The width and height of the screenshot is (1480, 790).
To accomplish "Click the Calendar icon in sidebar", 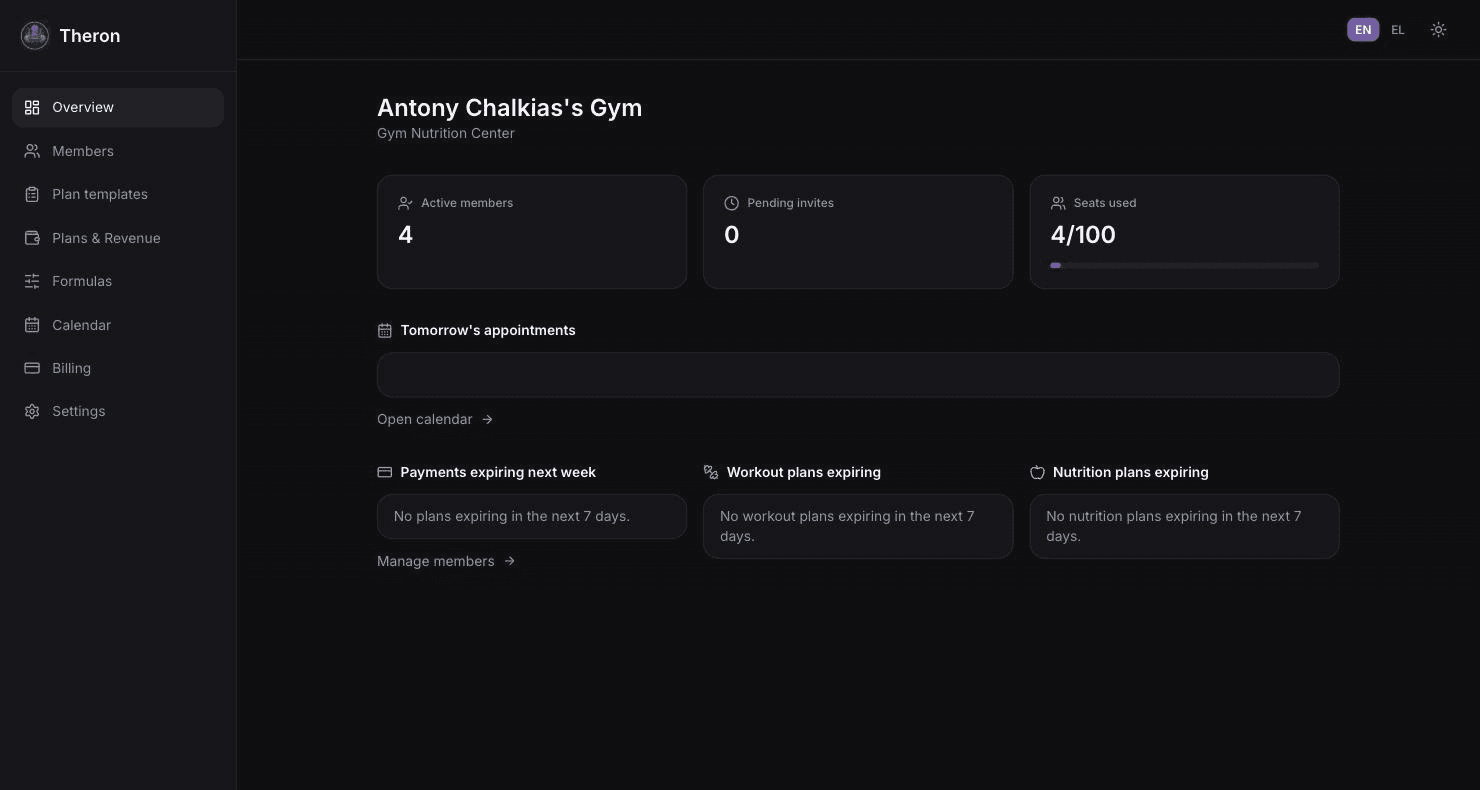I will (32, 325).
